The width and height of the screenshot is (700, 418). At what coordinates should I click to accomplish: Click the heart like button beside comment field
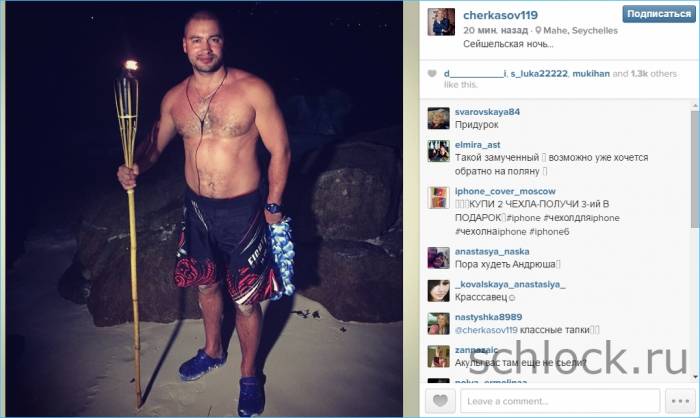440,401
